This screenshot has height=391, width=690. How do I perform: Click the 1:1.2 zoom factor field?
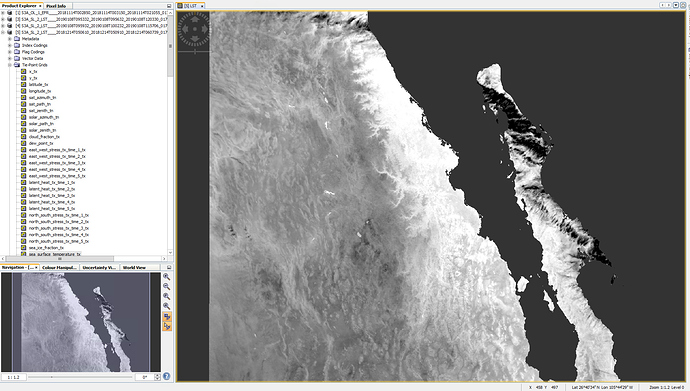coord(14,377)
